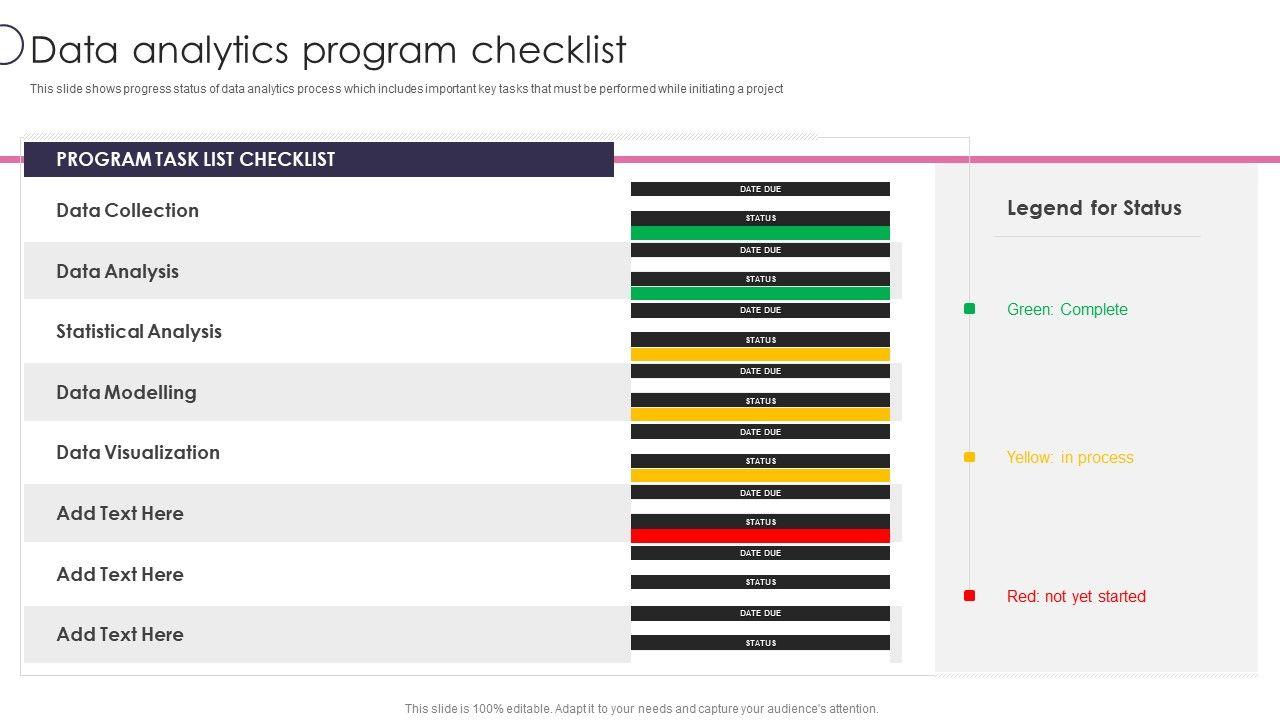1280x720 pixels.
Task: Click the red square legend marker
Action: pos(969,596)
